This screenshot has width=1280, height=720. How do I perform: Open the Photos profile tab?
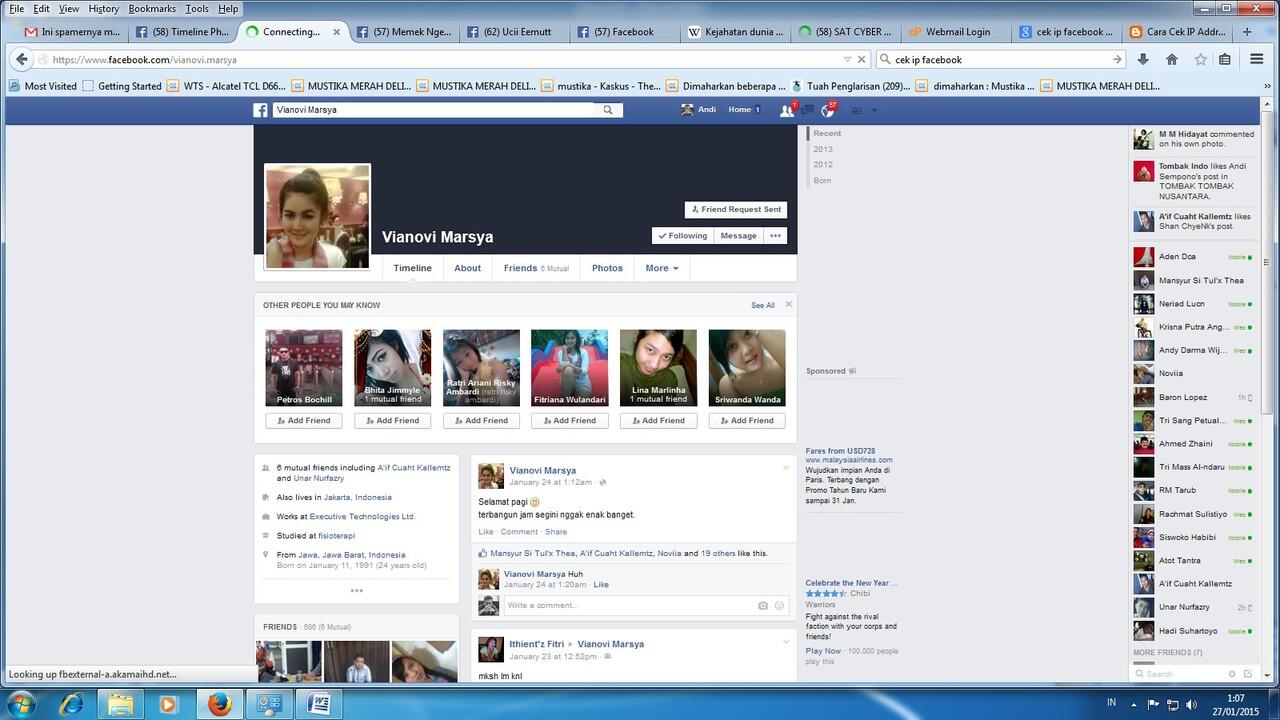pyautogui.click(x=607, y=268)
